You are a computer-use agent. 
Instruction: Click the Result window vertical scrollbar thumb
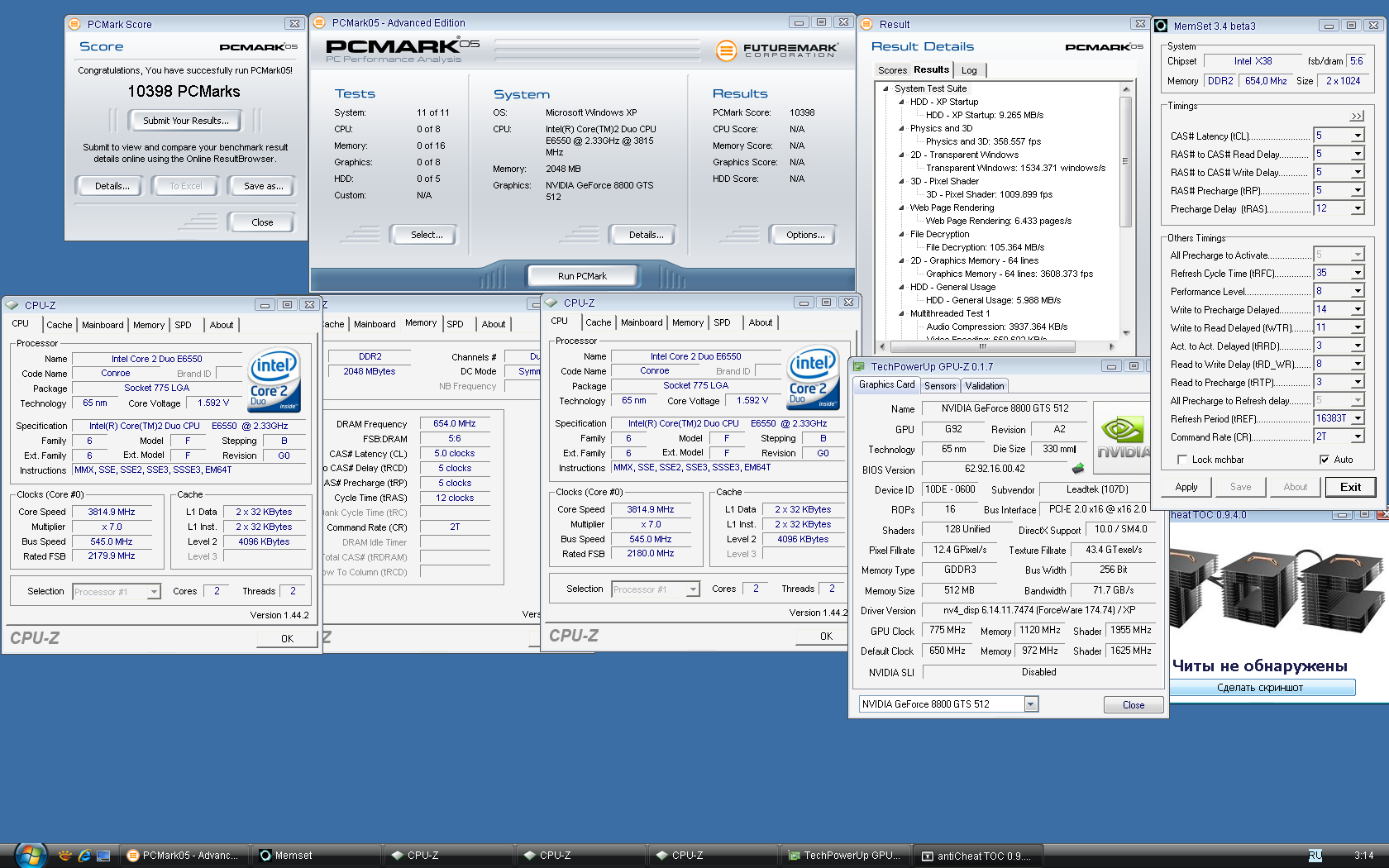point(1125,162)
